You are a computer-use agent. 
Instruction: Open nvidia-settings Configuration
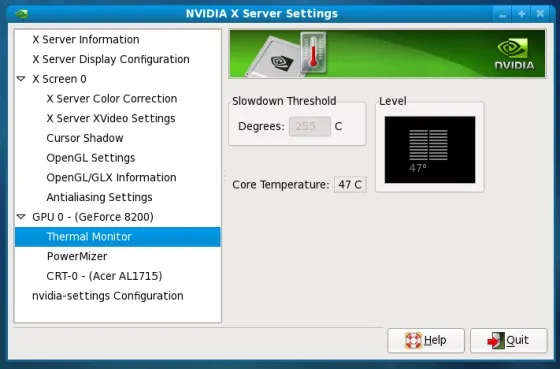coord(108,296)
